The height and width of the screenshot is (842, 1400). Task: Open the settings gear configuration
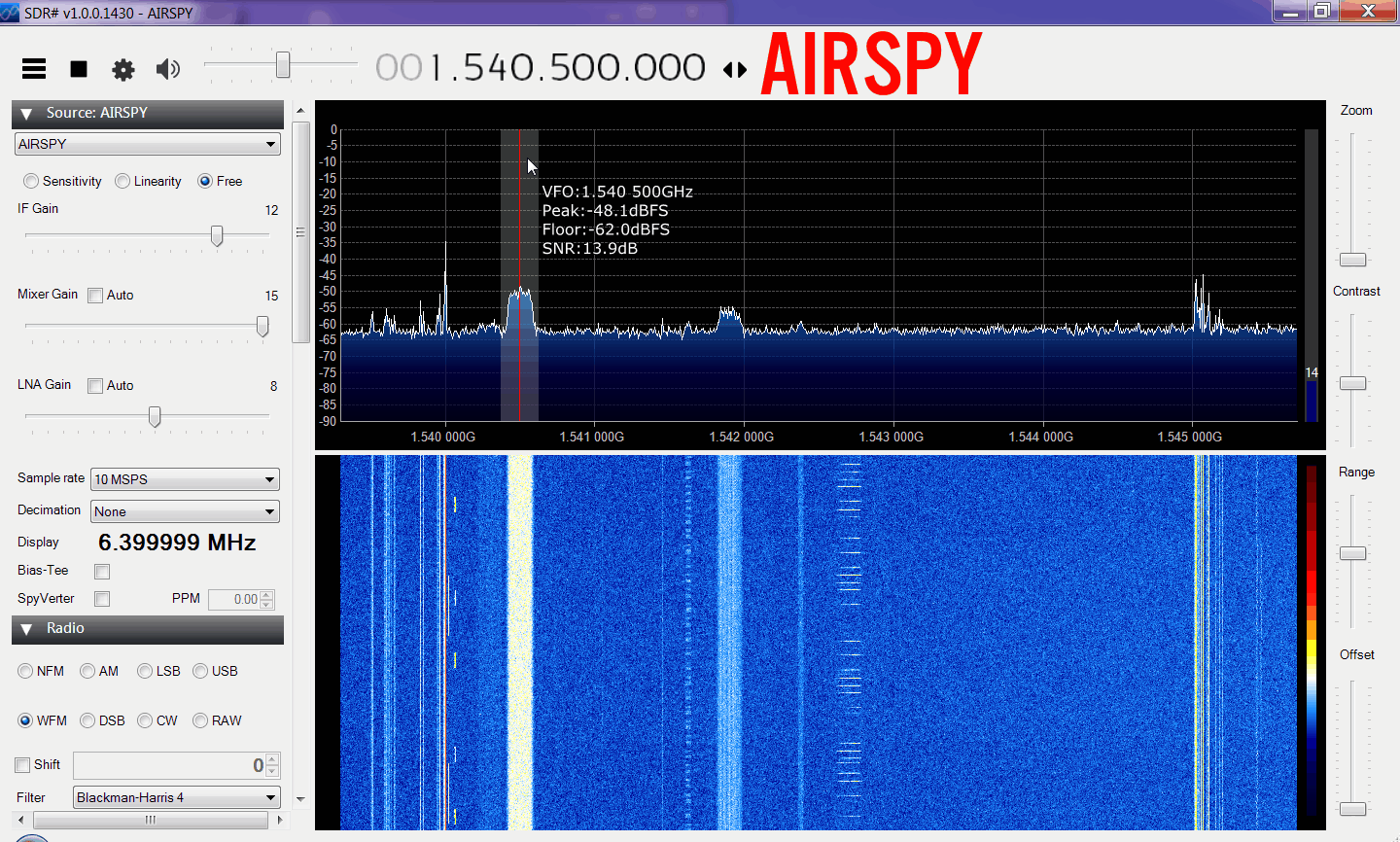tap(123, 69)
